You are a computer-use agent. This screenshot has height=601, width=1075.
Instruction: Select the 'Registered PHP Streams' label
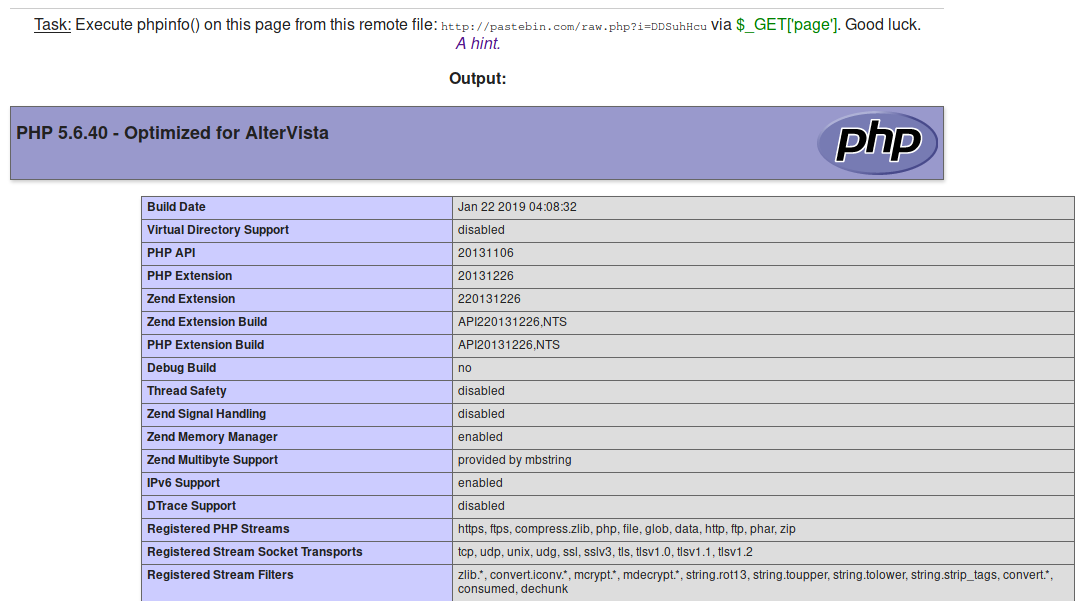(x=218, y=529)
